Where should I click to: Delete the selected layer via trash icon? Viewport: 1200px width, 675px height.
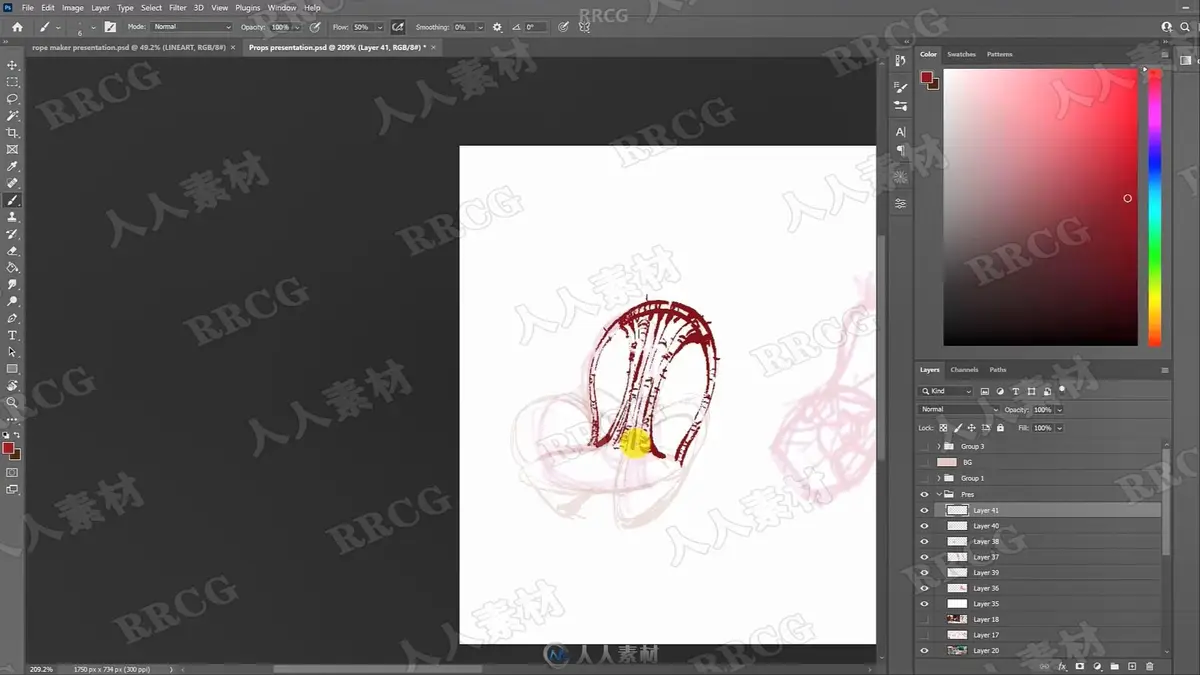click(1150, 666)
